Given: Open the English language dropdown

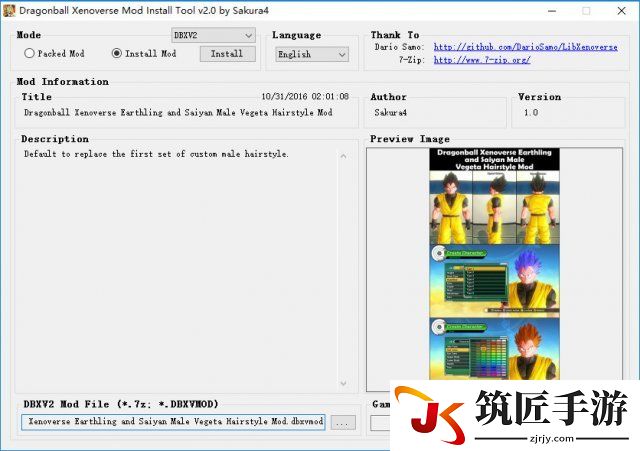Looking at the screenshot, I should (312, 54).
